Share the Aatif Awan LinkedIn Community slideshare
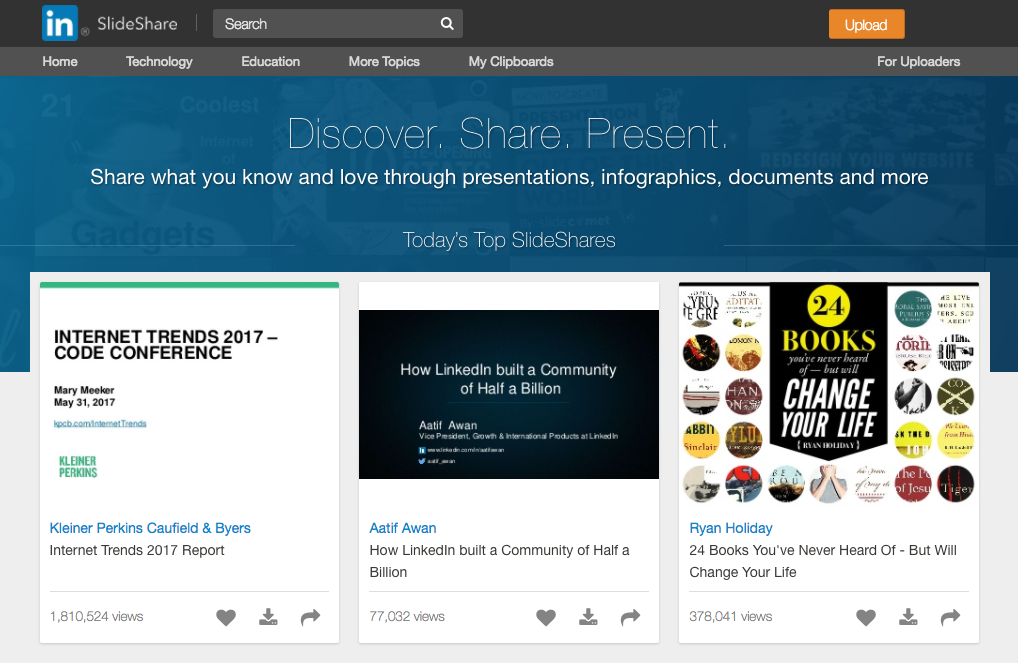1018x663 pixels. 630,617
